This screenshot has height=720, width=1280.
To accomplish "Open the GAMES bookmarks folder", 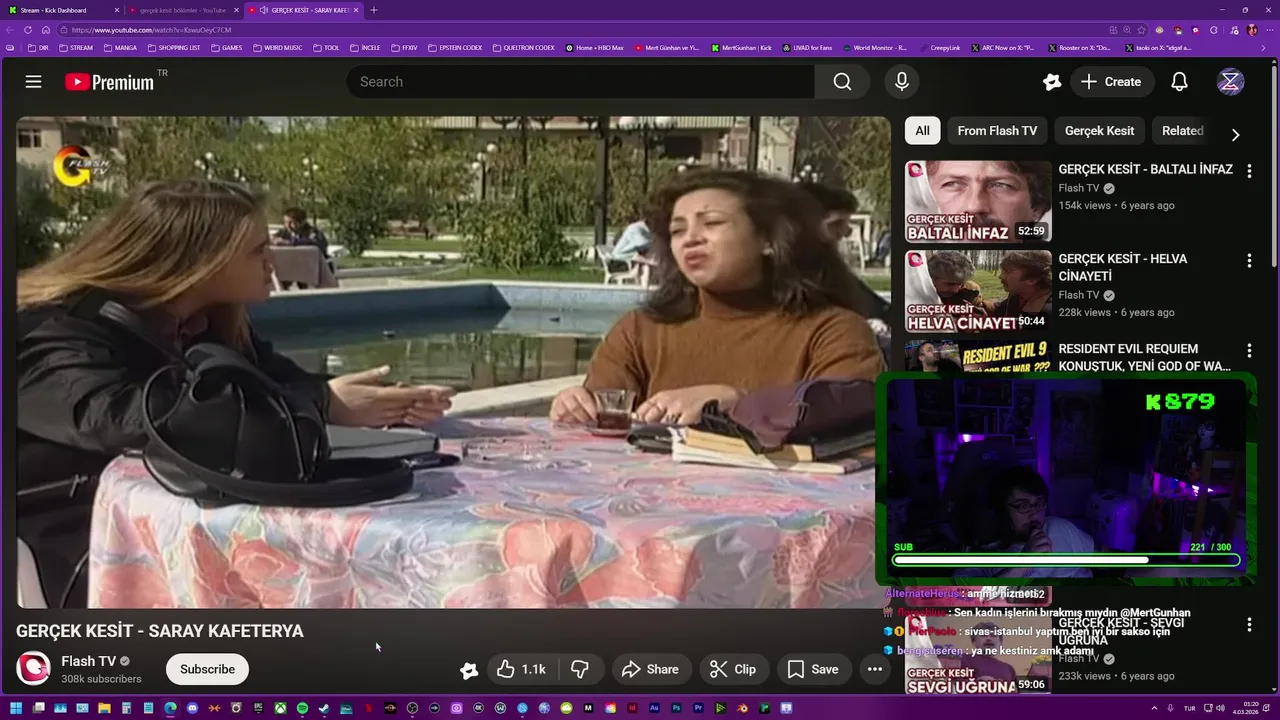I will click(x=226, y=47).
